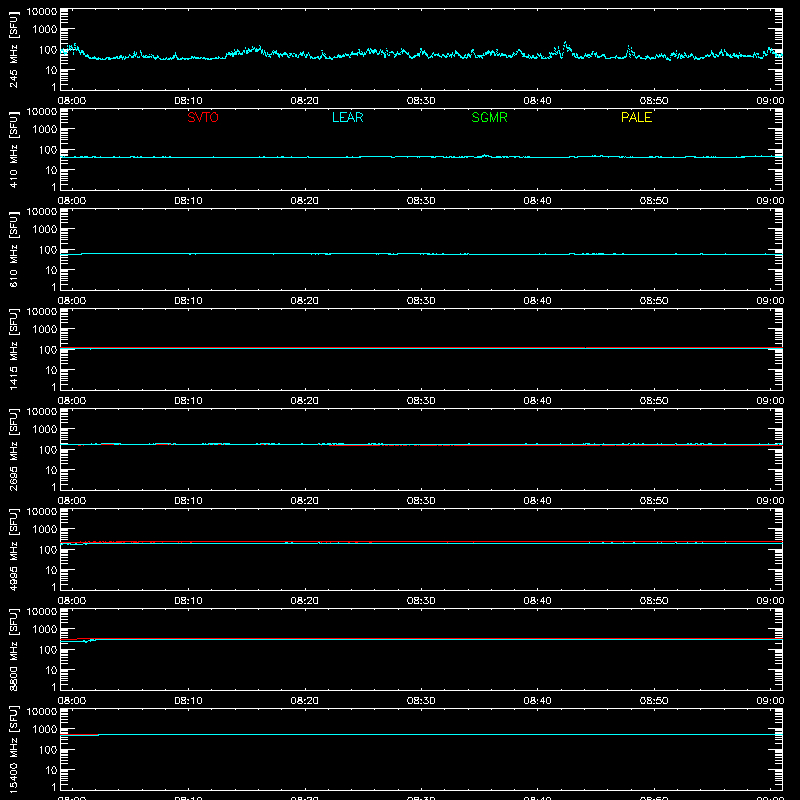Click the 08:30 tick label of 610 MHz plot
Viewport: 800px width, 800px height.
coord(421,301)
